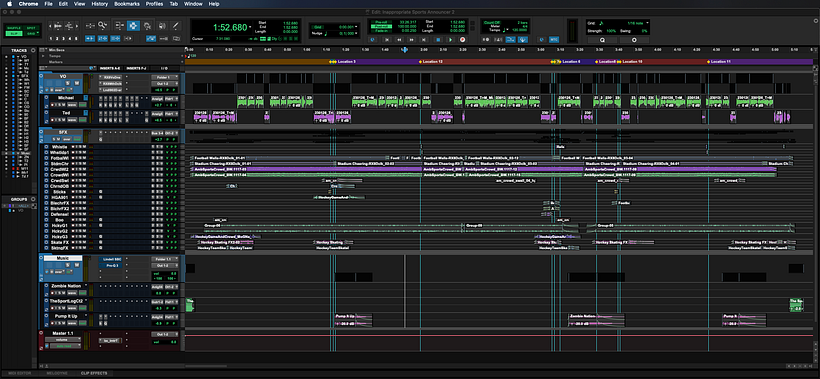Click horizontal zoom out arrow
The image size is (820, 379).
click(50, 26)
